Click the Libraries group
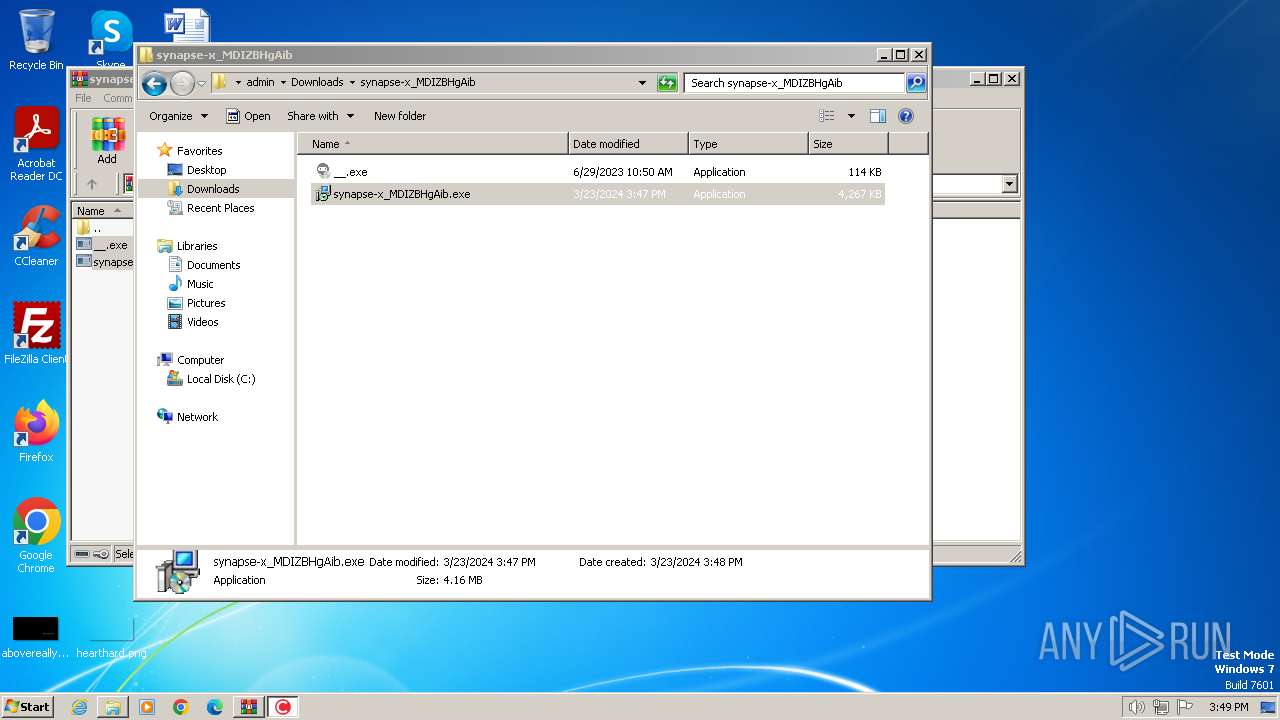Viewport: 1280px width, 720px height. [x=197, y=246]
